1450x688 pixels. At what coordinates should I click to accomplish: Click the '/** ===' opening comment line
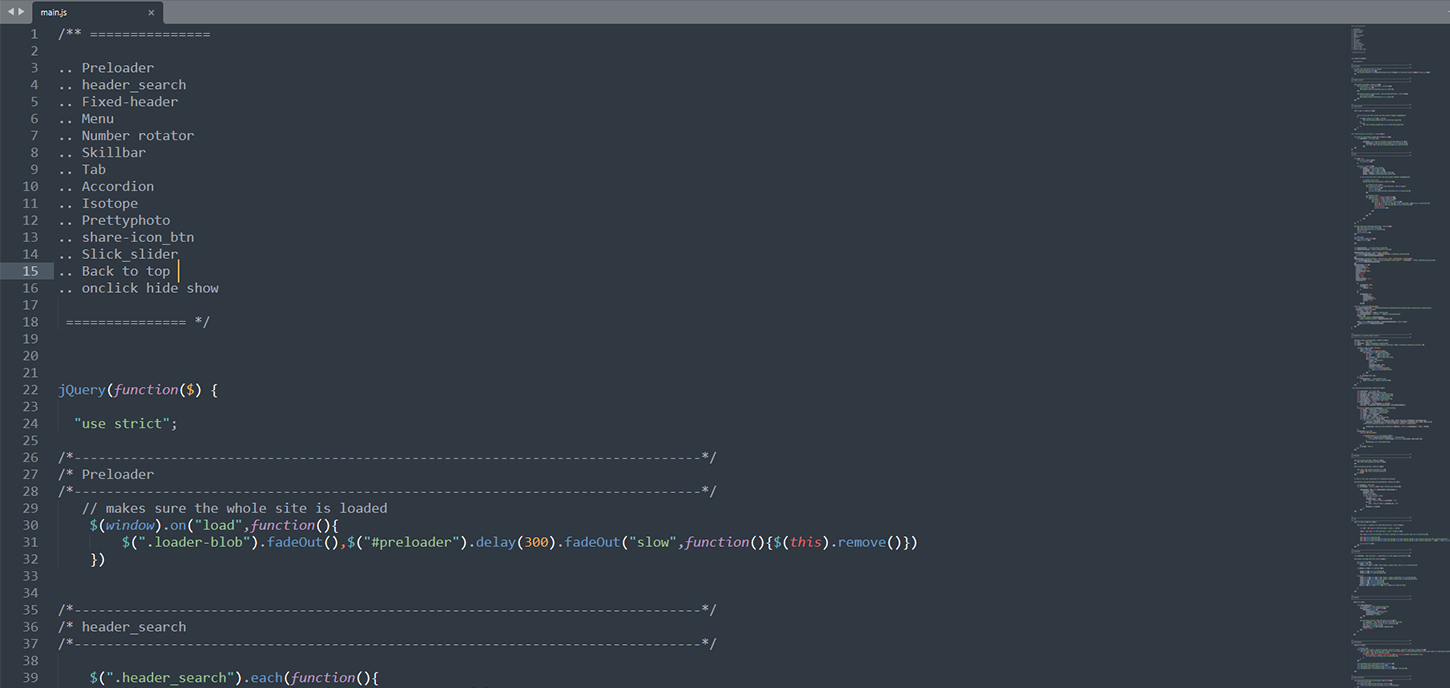tap(134, 34)
